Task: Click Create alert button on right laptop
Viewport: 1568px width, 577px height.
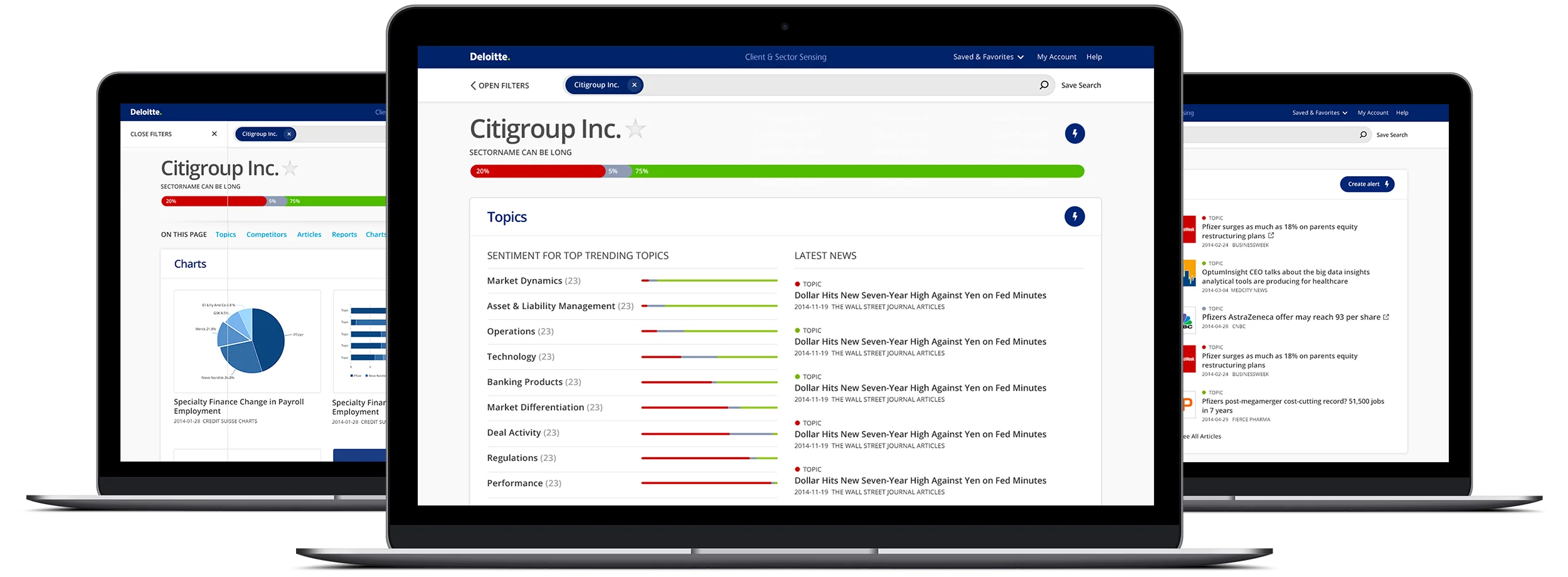Action: coord(1367,184)
